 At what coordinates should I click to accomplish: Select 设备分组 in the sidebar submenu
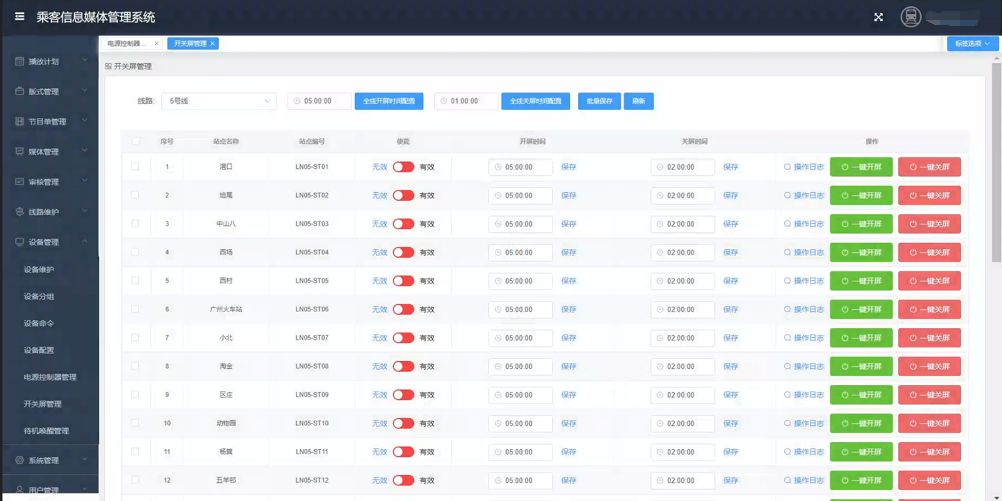pyautogui.click(x=39, y=297)
